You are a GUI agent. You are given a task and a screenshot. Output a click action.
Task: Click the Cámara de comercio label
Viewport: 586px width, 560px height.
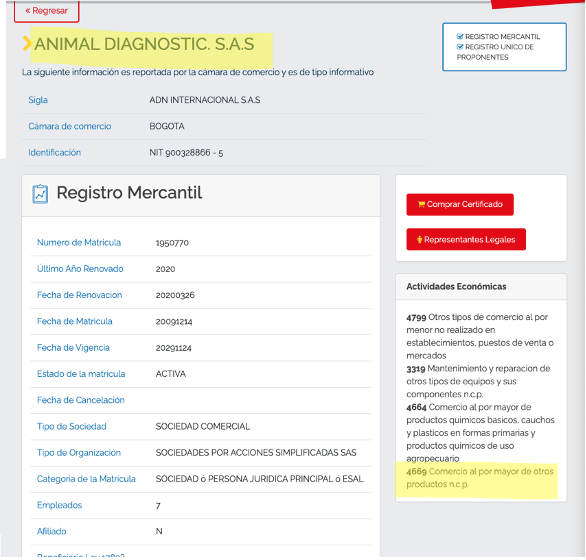(70, 126)
